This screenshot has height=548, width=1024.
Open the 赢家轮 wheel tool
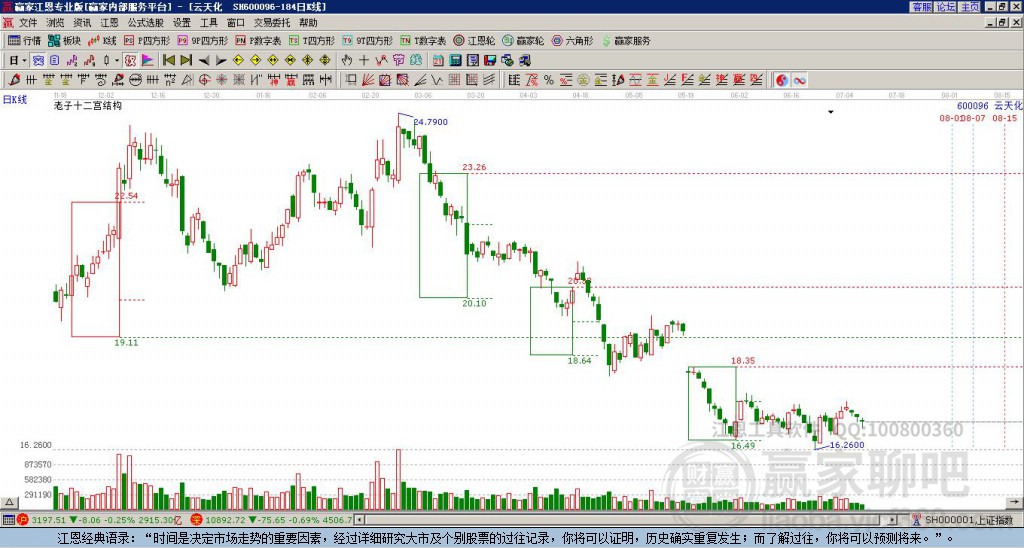click(523, 40)
